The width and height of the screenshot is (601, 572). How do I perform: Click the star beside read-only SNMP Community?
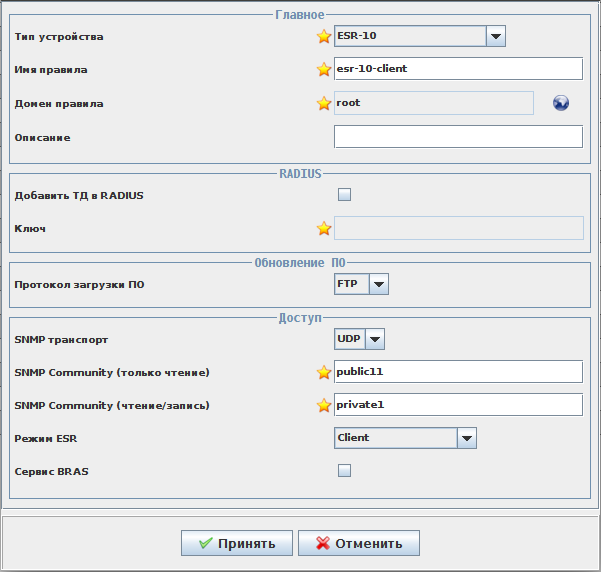[324, 372]
